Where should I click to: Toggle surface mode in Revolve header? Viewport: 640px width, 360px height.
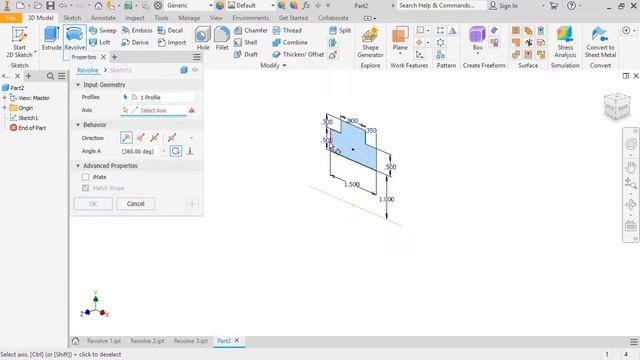pos(184,70)
